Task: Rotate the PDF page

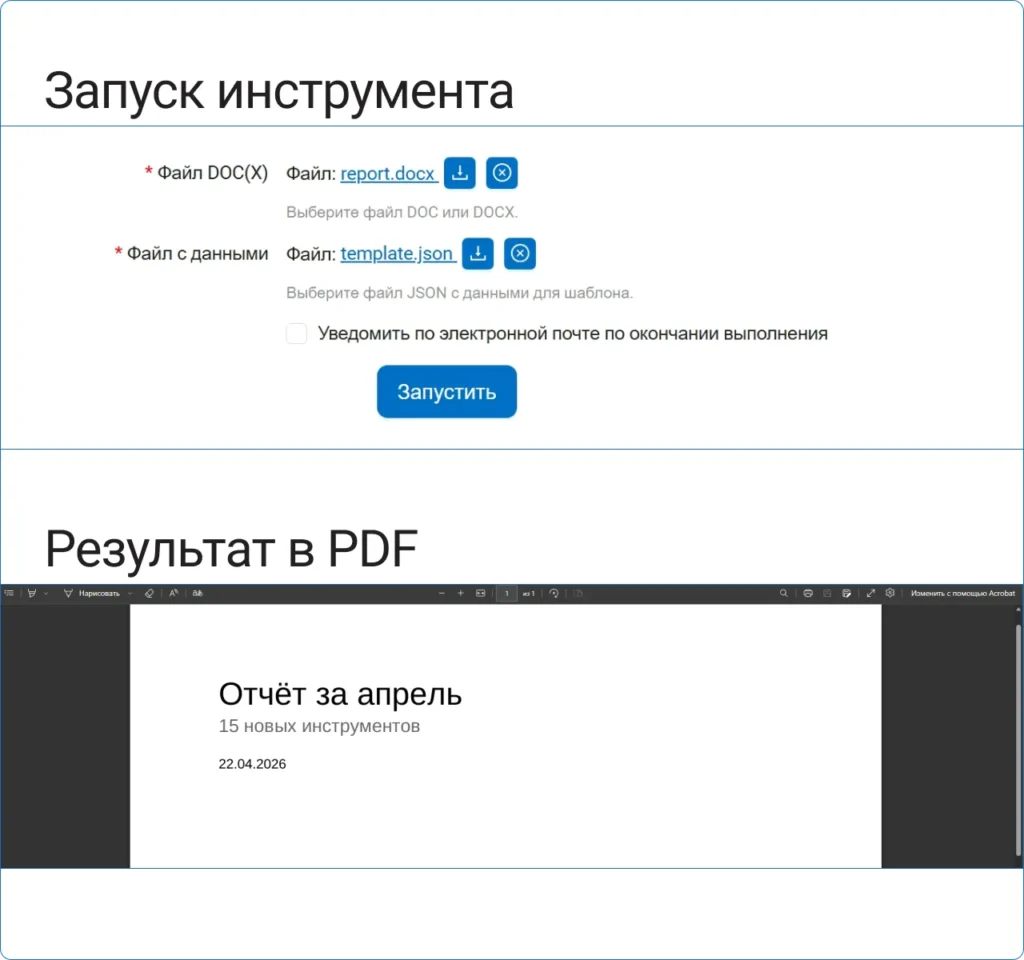Action: (x=554, y=594)
